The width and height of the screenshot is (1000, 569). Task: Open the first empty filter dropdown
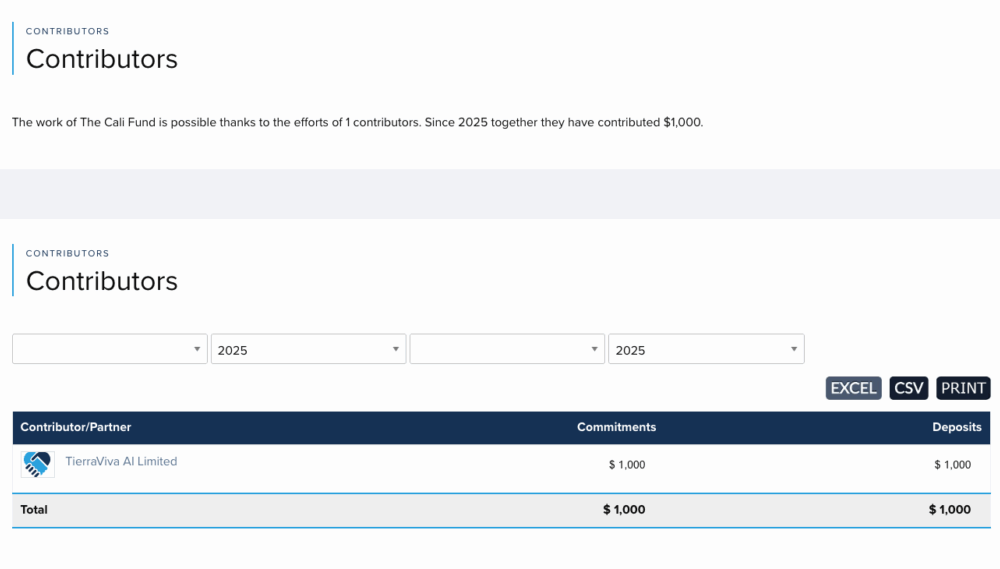click(110, 349)
